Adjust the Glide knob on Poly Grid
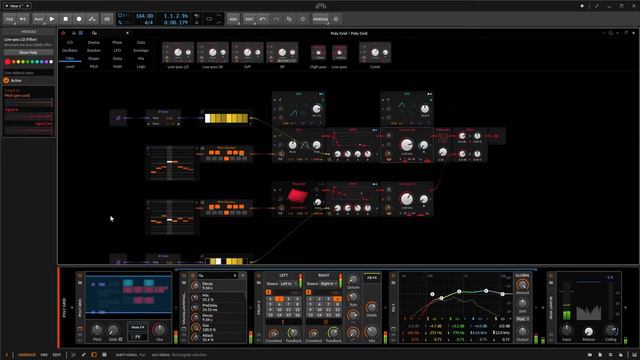The height and width of the screenshot is (360, 640). pyautogui.click(x=113, y=330)
